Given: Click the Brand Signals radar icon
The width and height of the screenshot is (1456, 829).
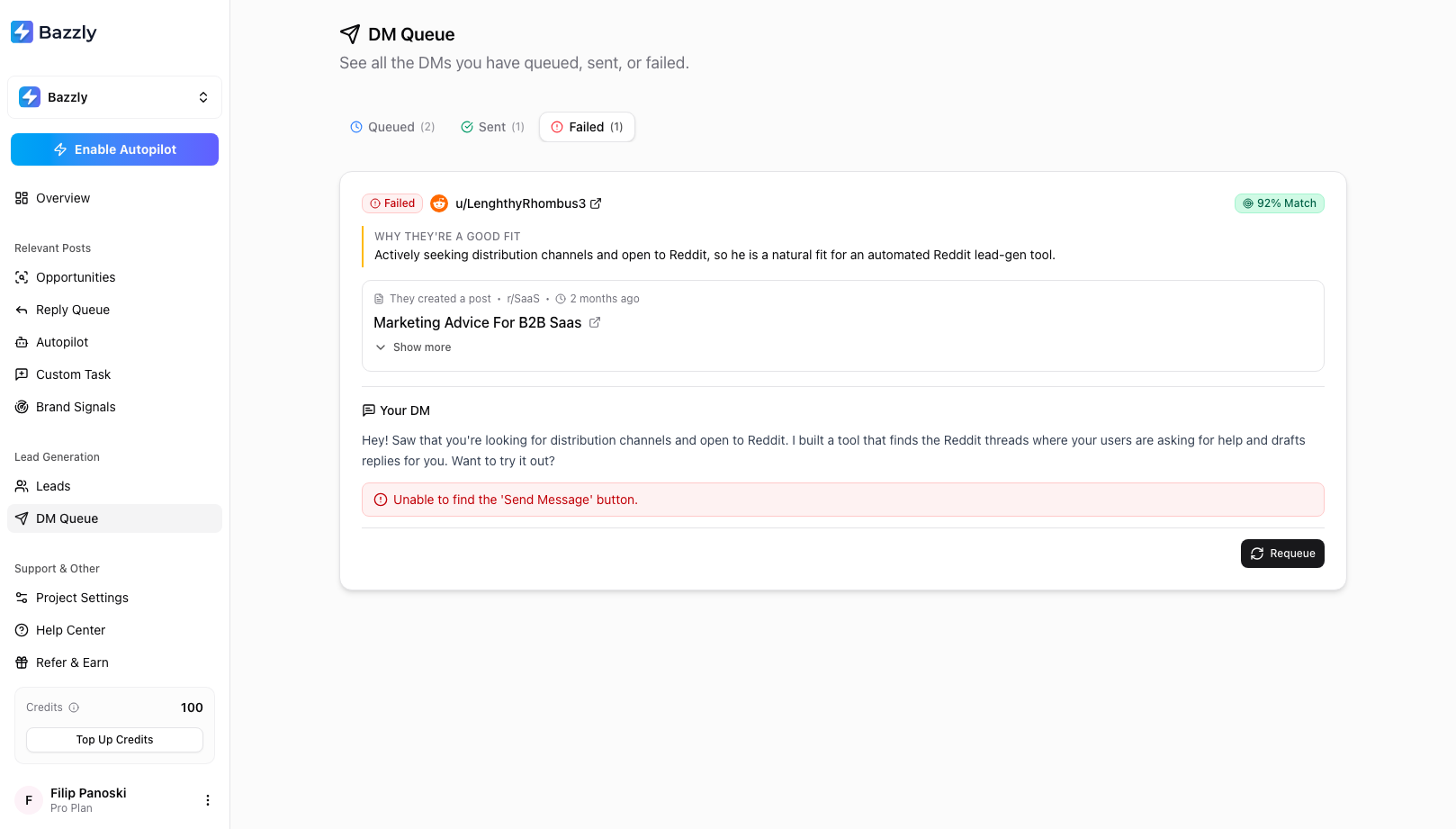Looking at the screenshot, I should pyautogui.click(x=22, y=407).
